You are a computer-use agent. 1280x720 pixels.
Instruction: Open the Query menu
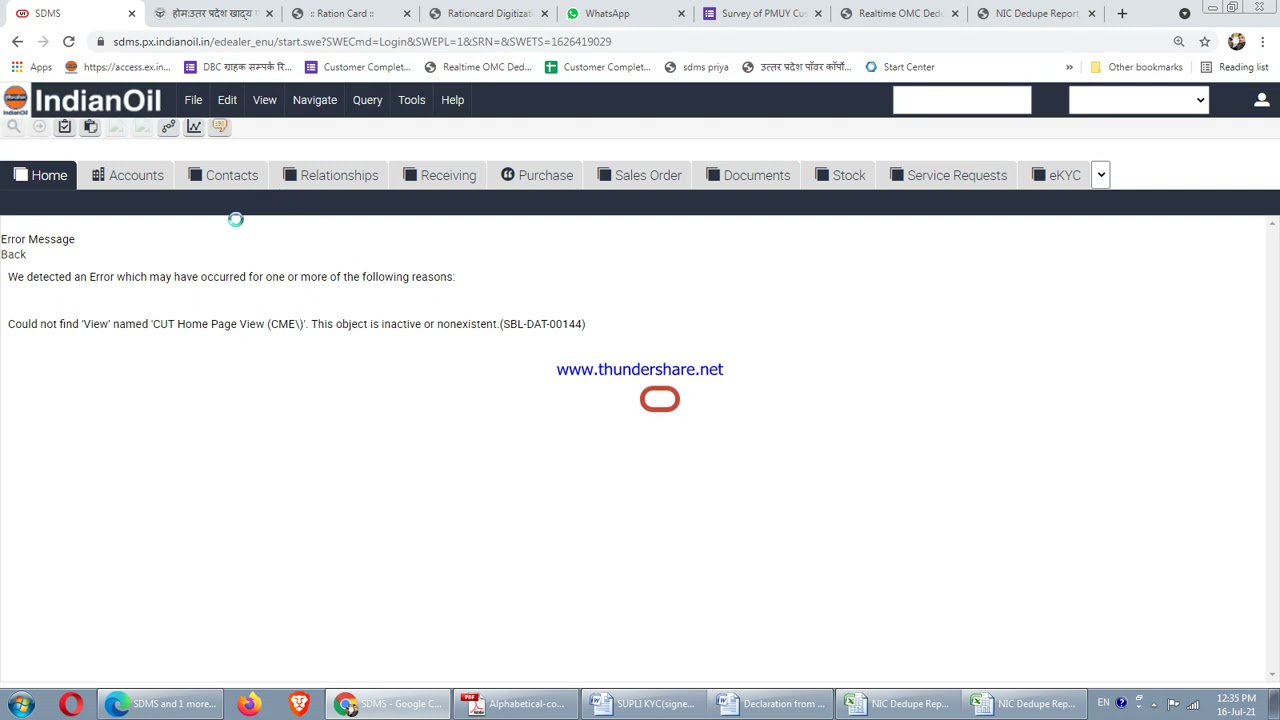367,100
